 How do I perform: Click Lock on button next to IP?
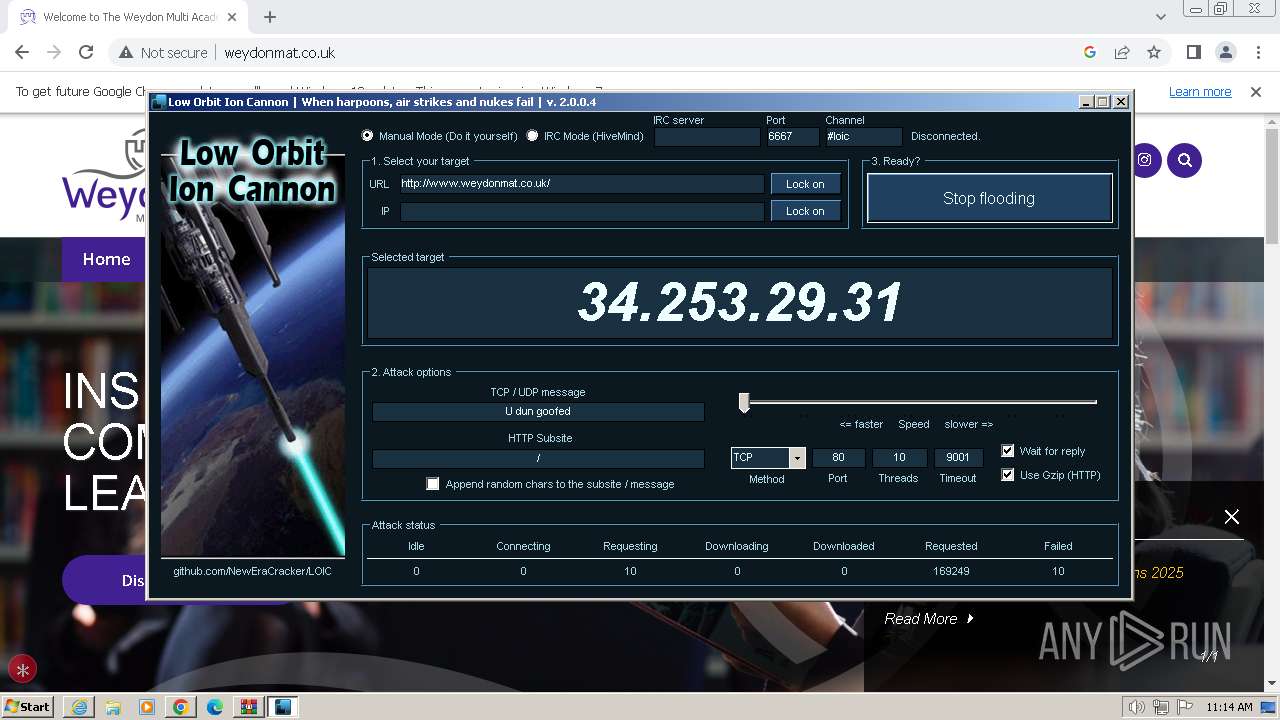coord(805,211)
